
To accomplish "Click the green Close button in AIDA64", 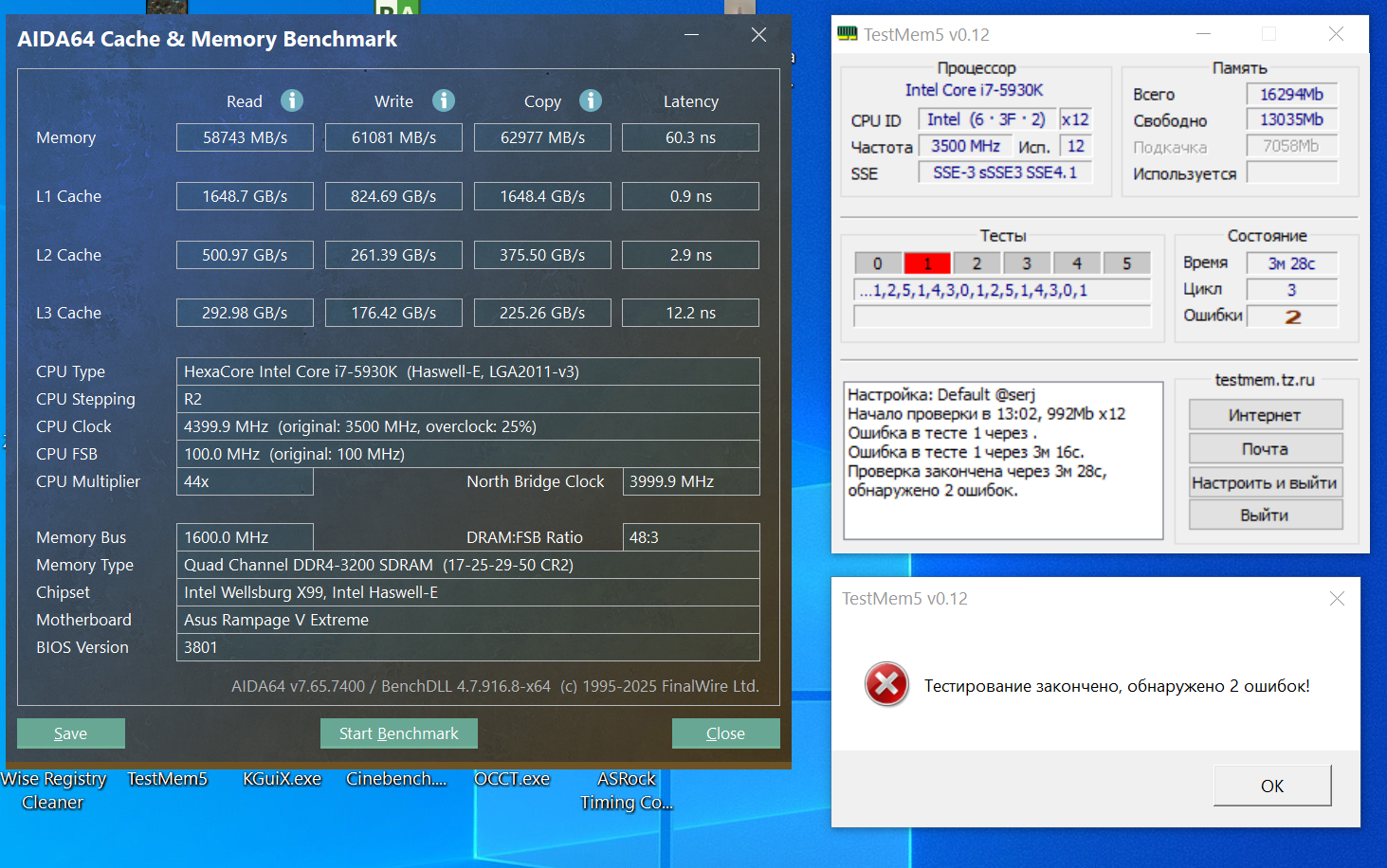I will [x=726, y=733].
